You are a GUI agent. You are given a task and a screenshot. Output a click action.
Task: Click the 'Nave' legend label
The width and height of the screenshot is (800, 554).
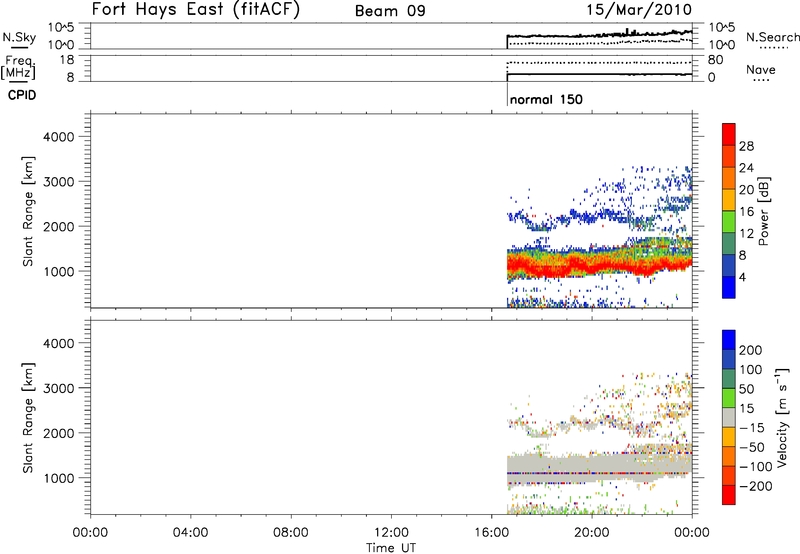(x=761, y=69)
